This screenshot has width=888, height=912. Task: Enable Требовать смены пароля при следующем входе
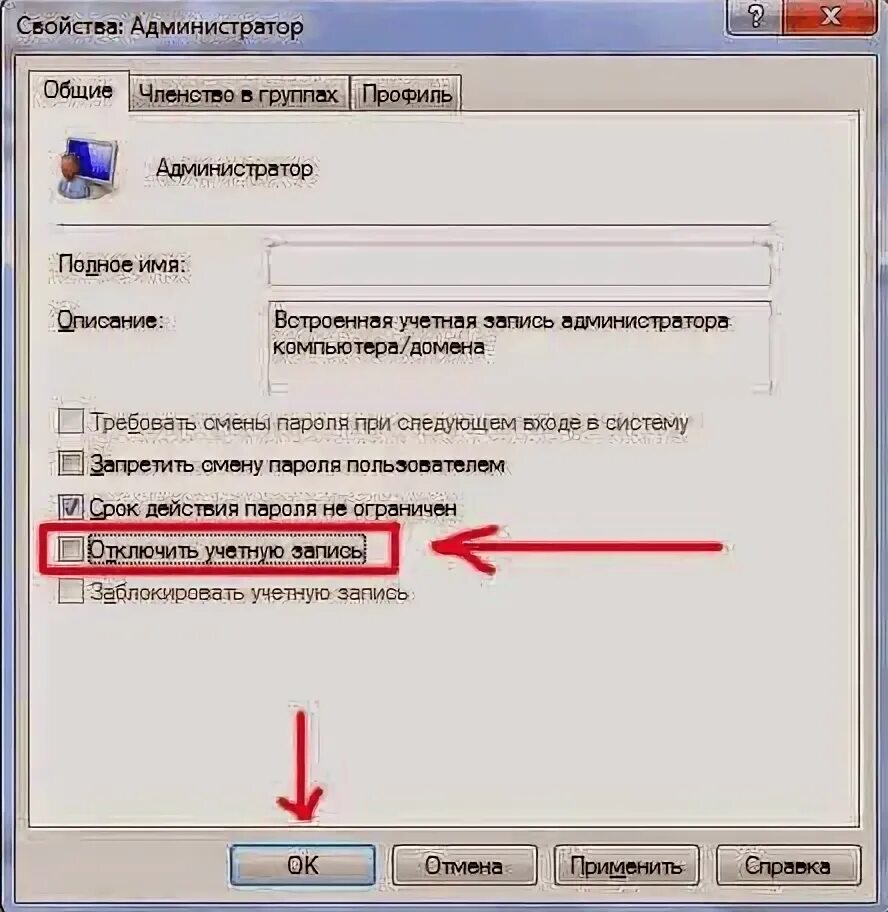pos(70,421)
